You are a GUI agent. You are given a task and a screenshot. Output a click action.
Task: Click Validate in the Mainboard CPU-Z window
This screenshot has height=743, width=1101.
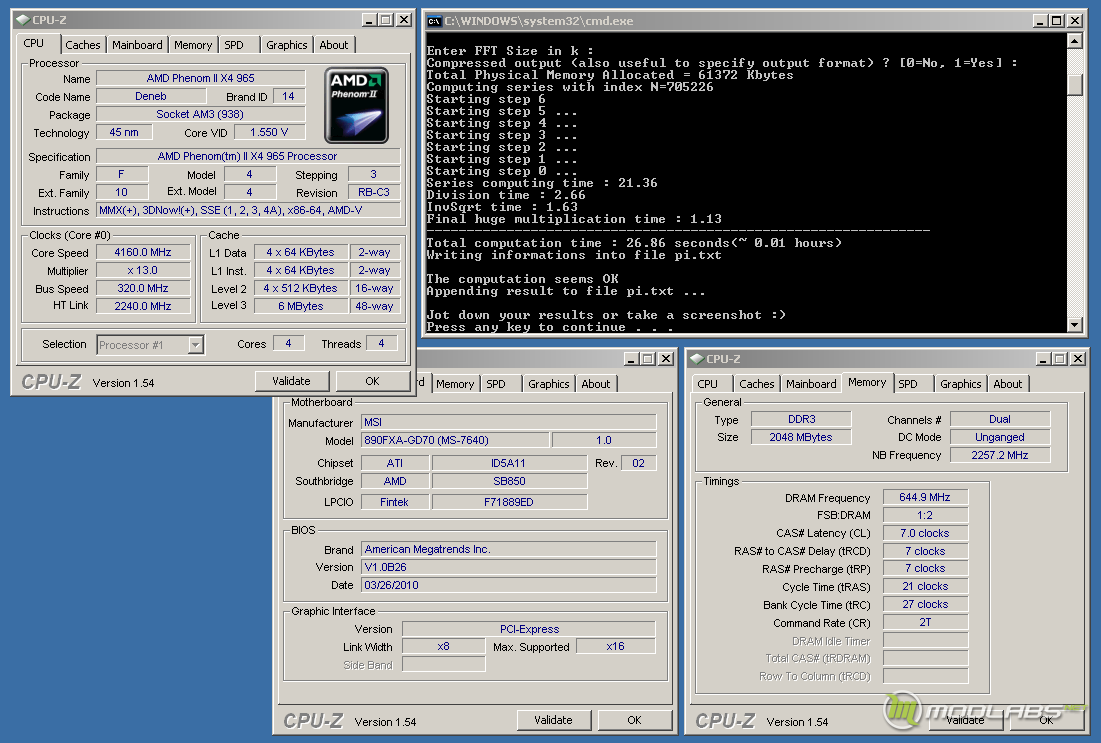553,720
